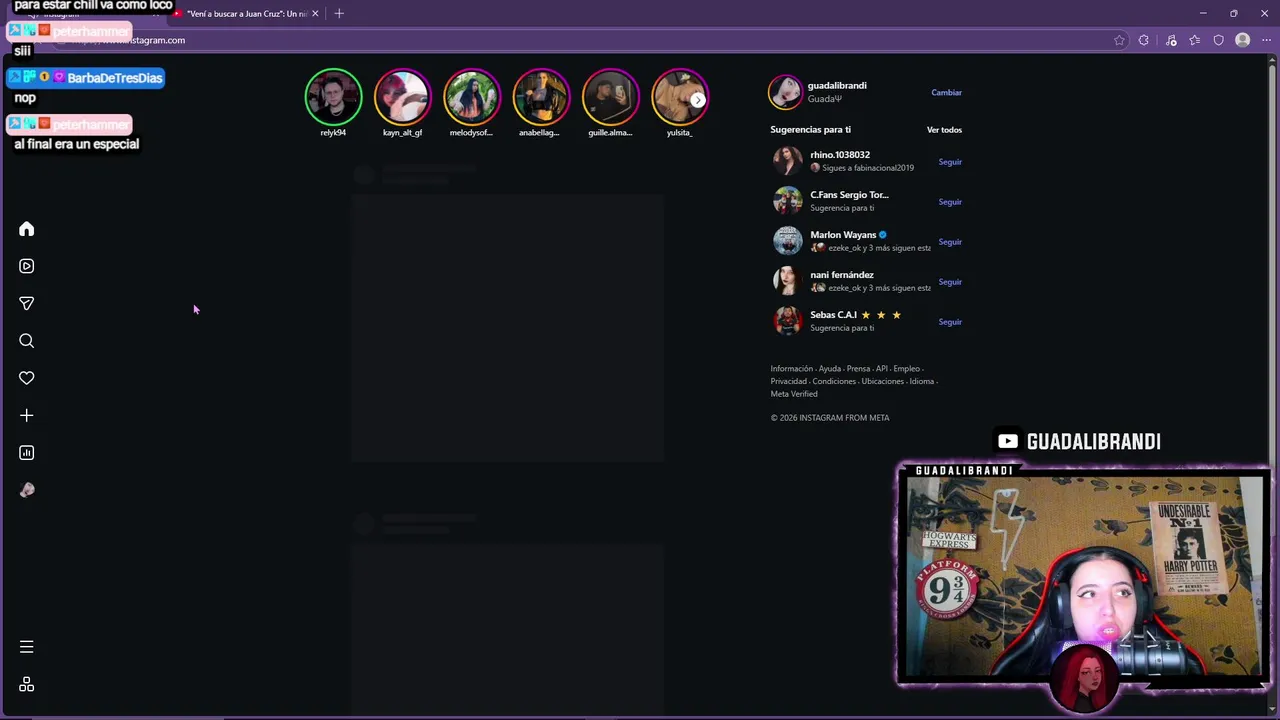
Task: Open the dashboard chart icon in sidebar
Action: point(27,453)
